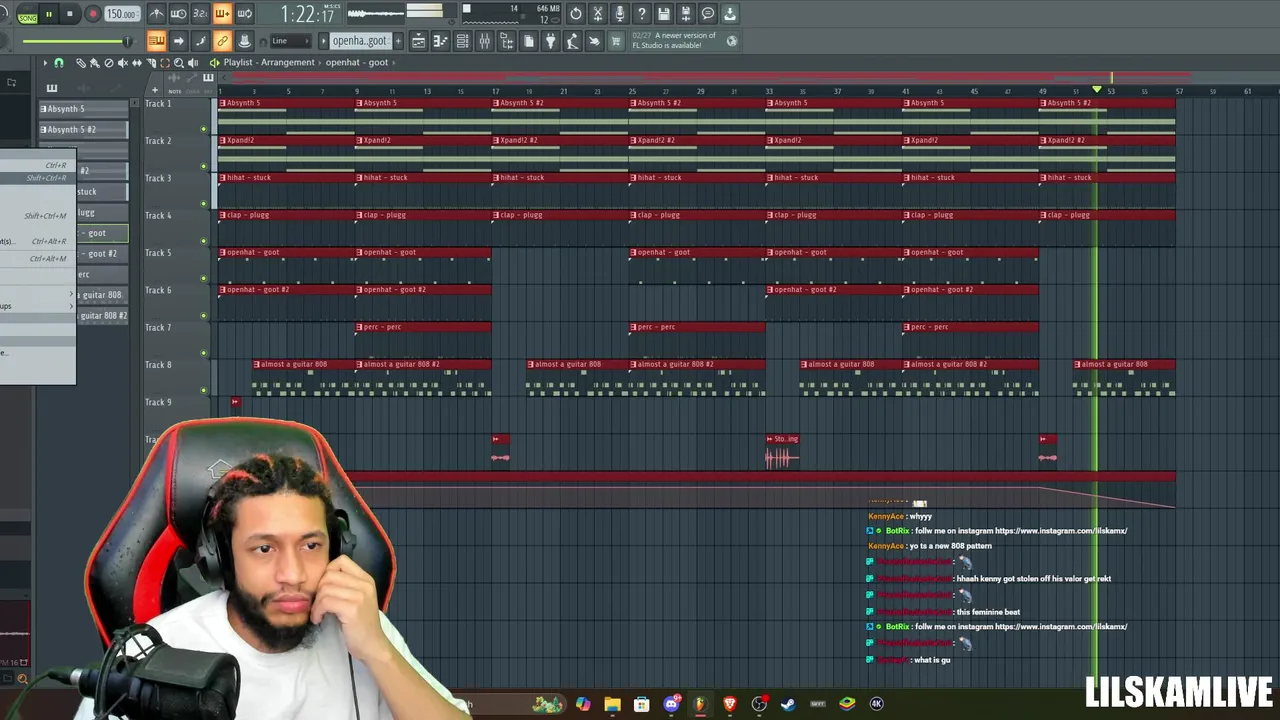
Task: Click the yellow playhead marker on timeline
Action: coord(1097,90)
